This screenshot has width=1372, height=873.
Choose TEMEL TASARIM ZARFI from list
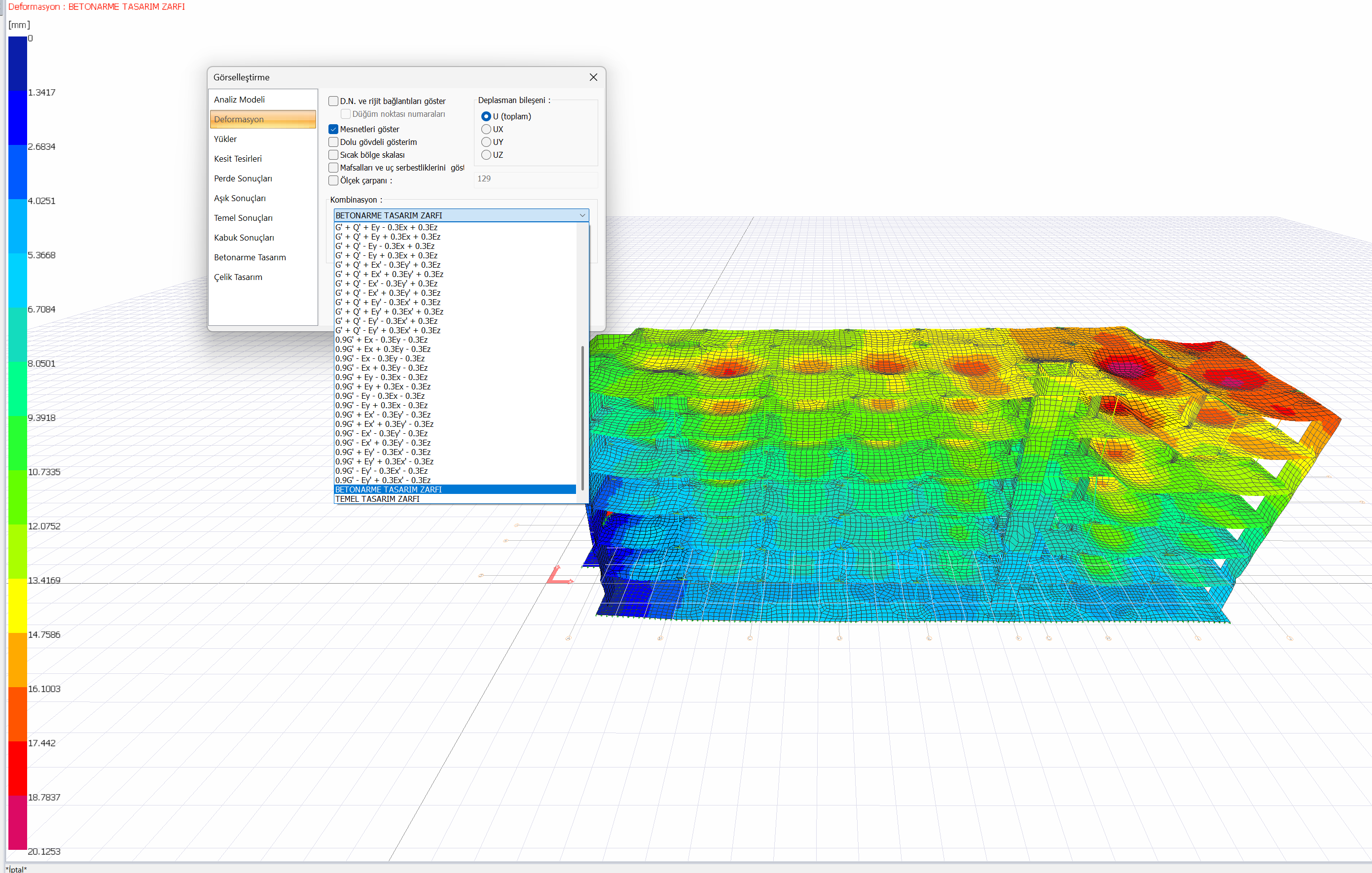point(377,499)
